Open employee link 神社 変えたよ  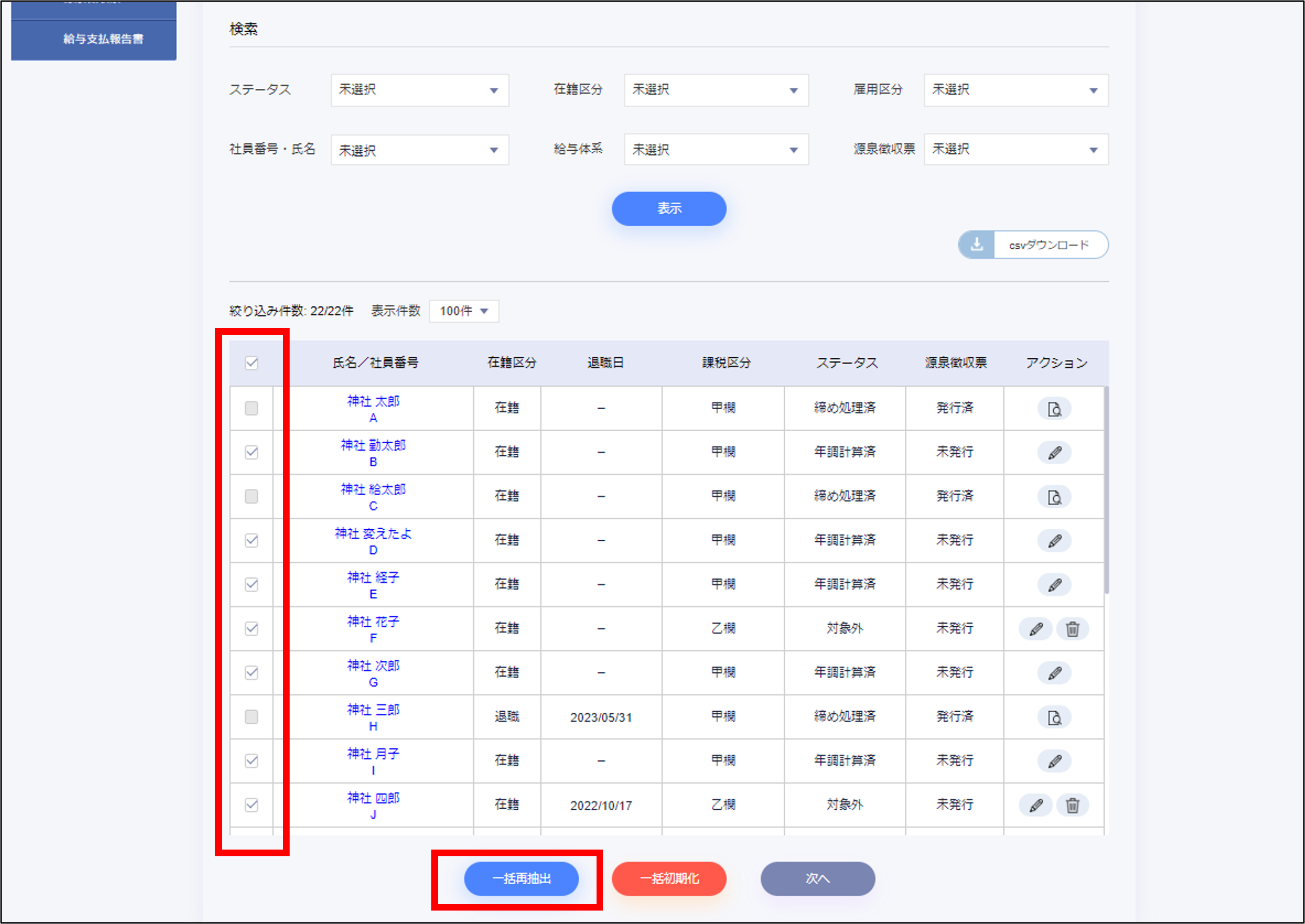tap(373, 534)
